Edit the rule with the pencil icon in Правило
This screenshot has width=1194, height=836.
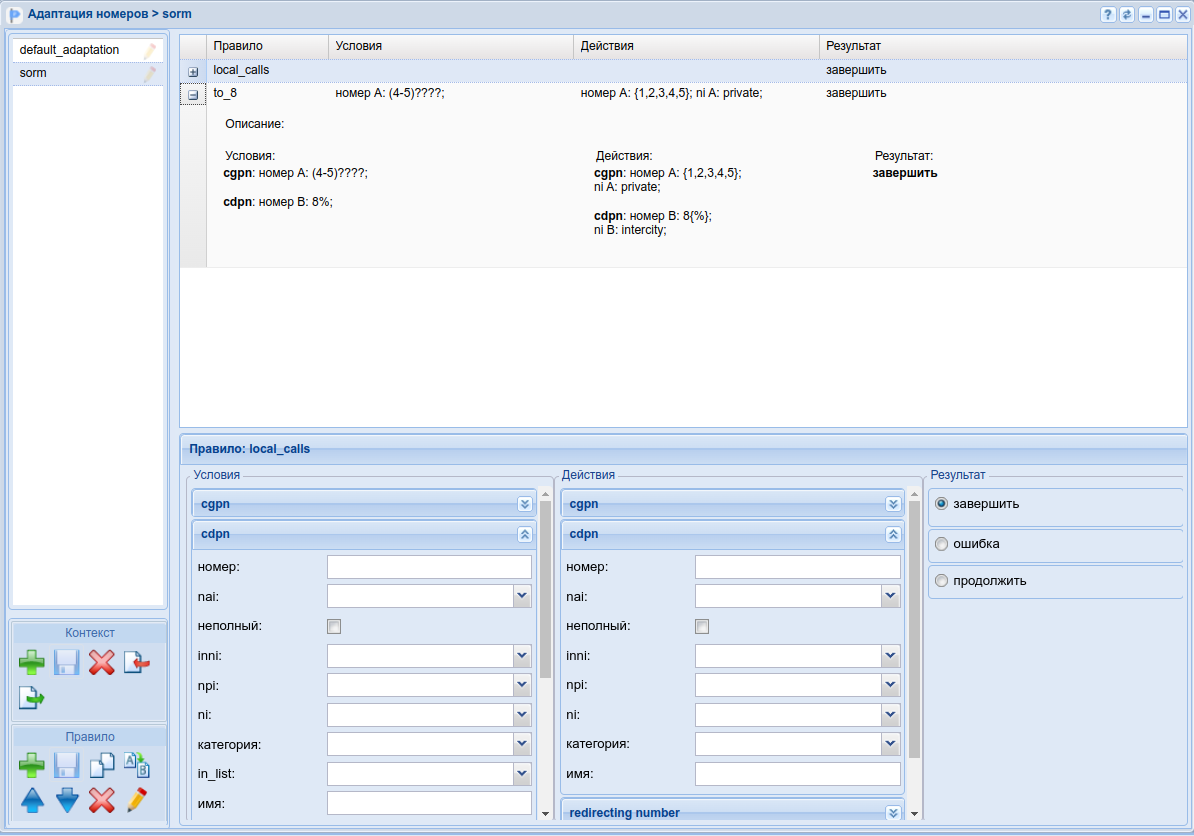point(136,800)
